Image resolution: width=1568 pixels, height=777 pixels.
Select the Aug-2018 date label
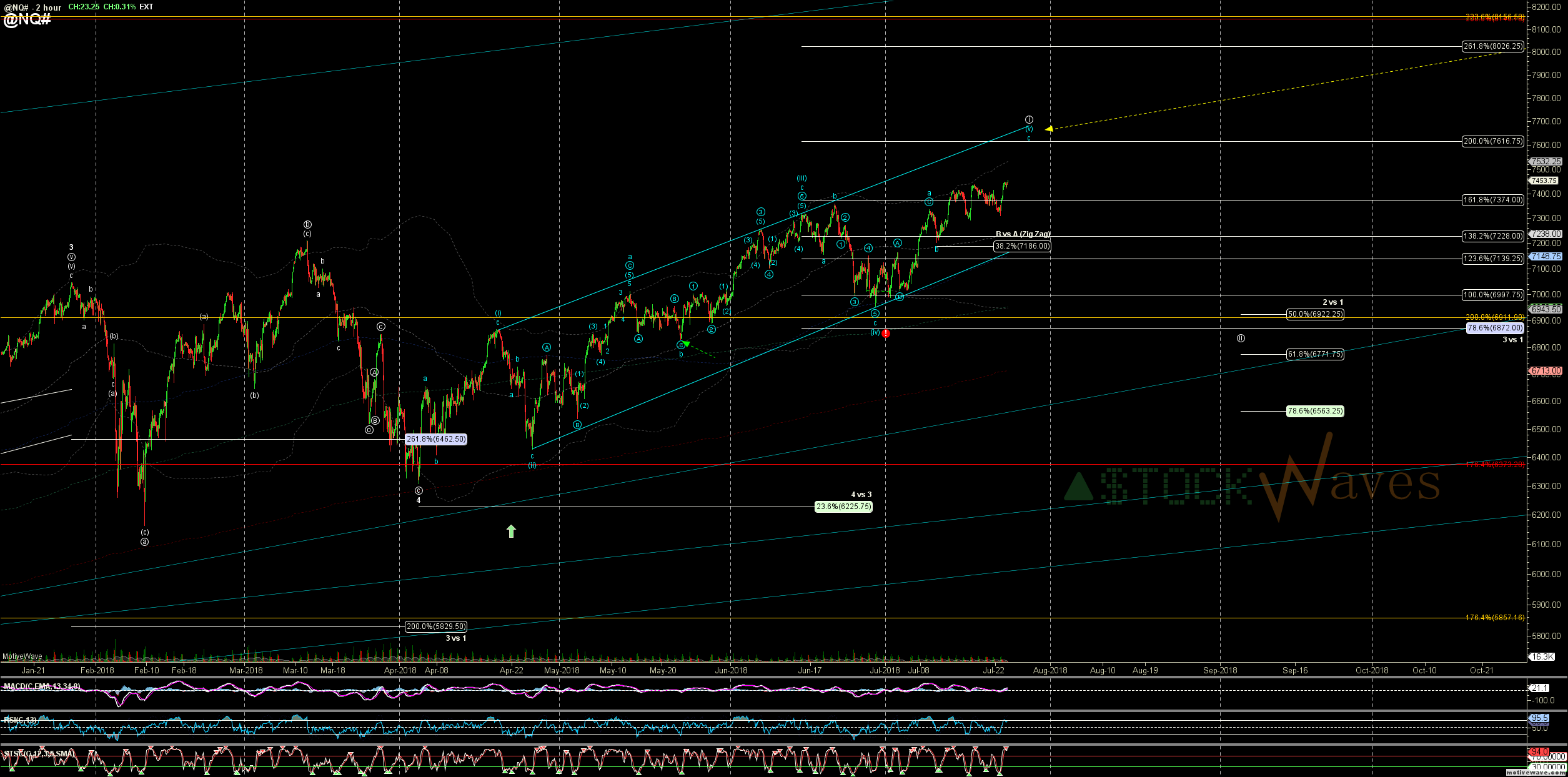pyautogui.click(x=1050, y=671)
